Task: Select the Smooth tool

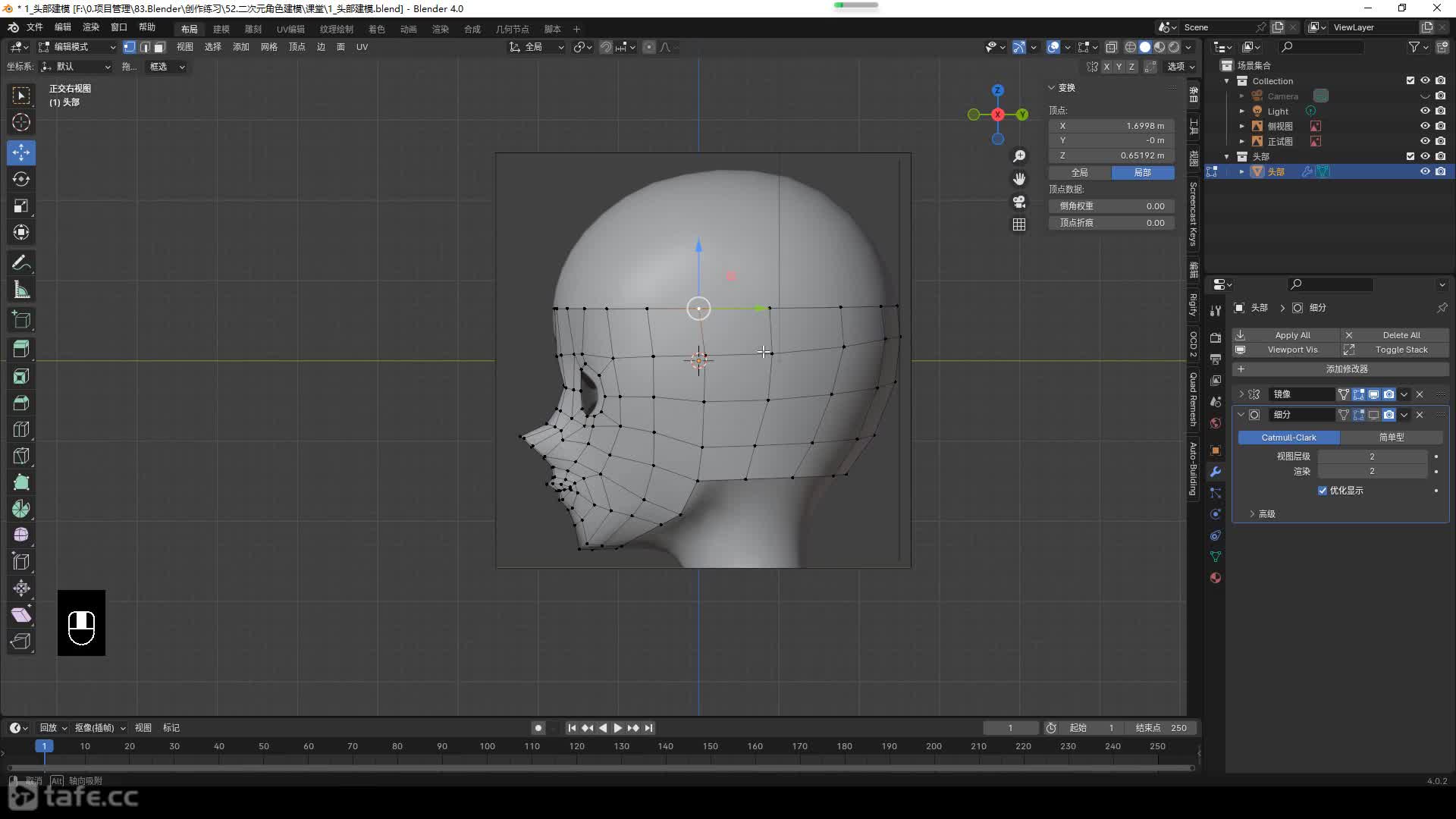Action: (x=21, y=535)
